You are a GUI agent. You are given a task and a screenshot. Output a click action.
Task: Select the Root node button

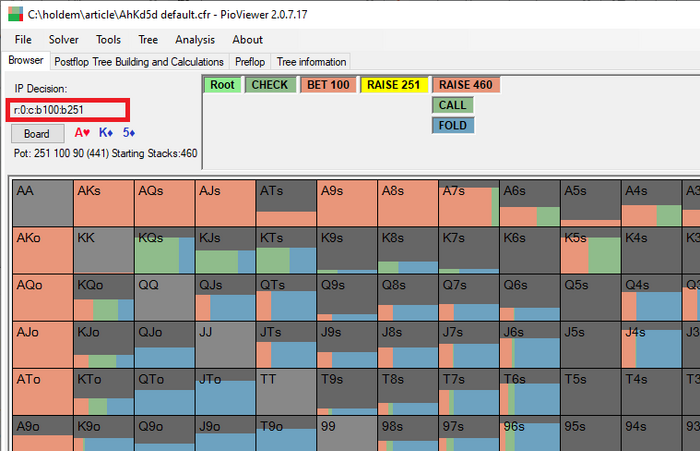[x=222, y=85]
